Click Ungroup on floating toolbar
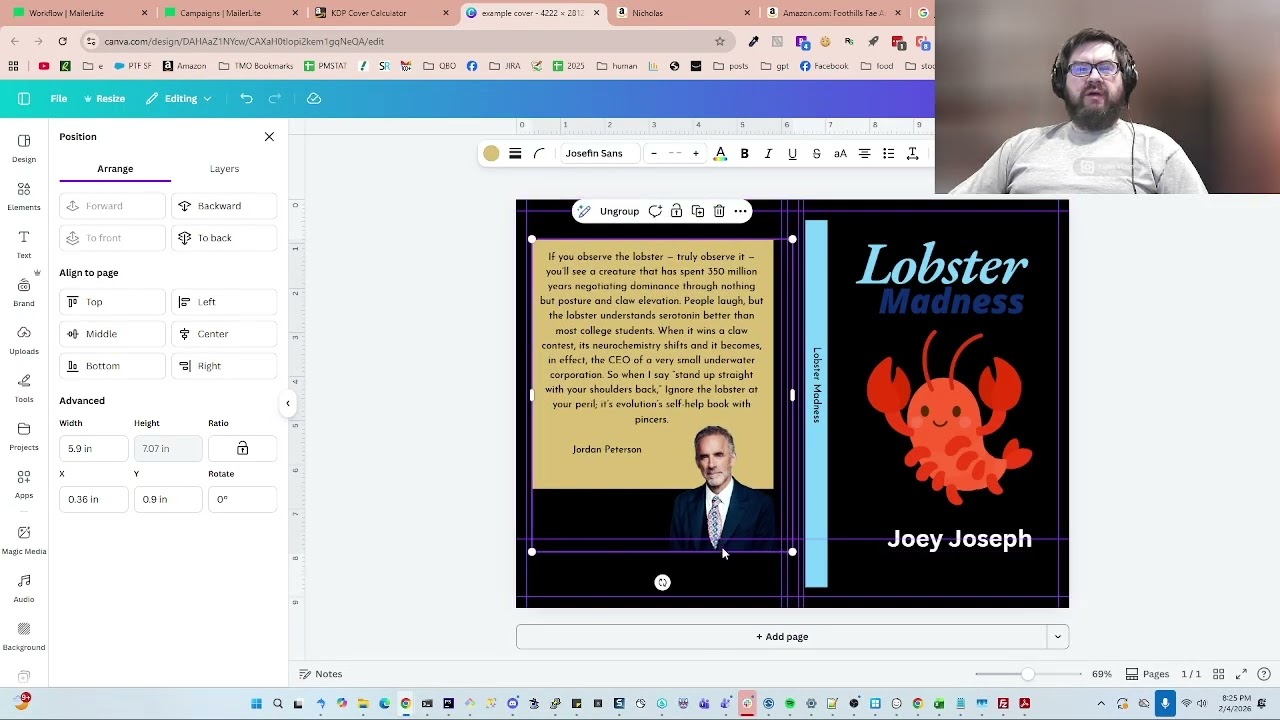Viewport: 1280px width, 720px height. [x=619, y=211]
